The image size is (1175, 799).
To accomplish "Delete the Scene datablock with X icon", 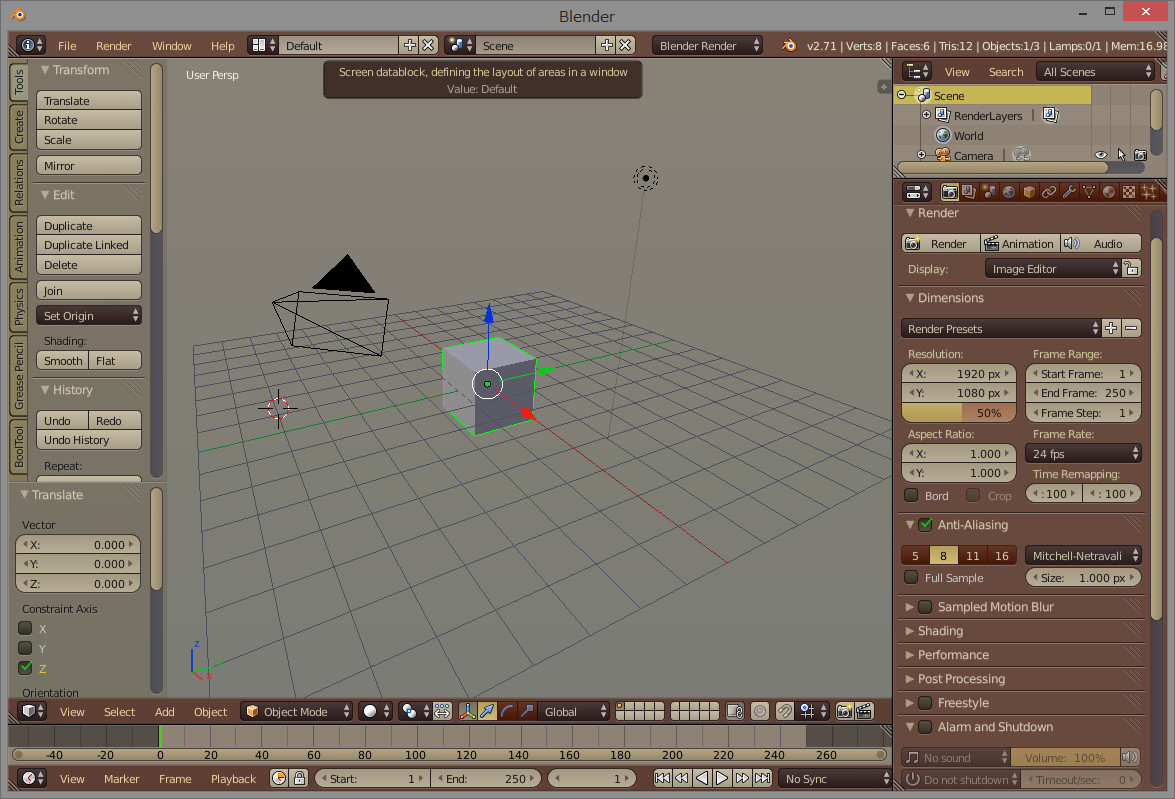I will pyautogui.click(x=625, y=45).
